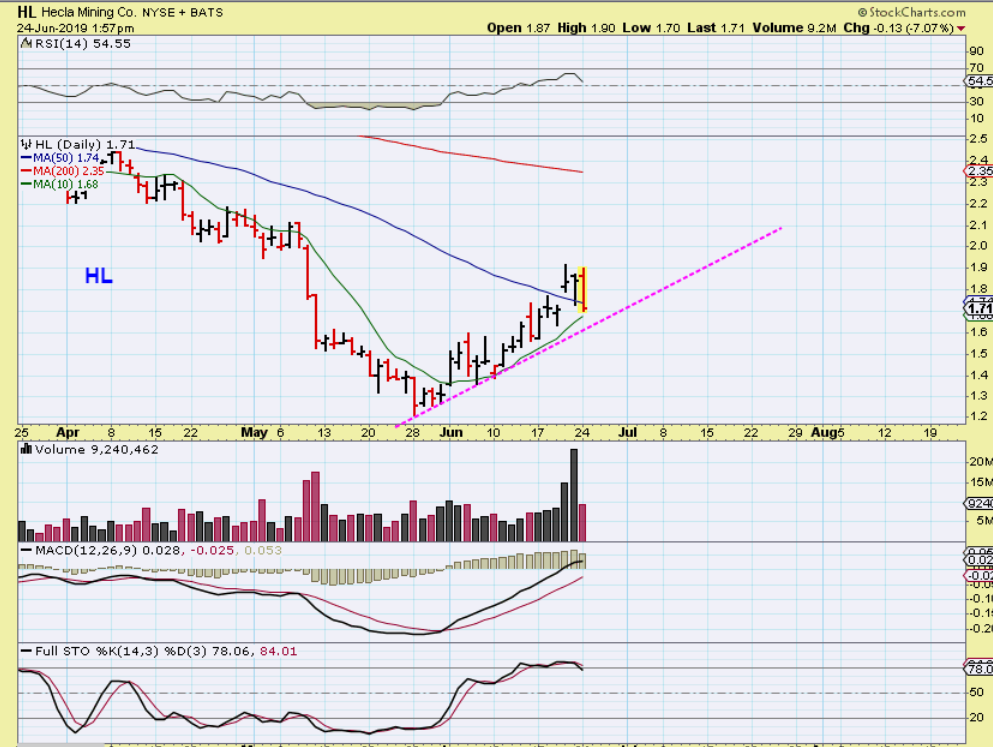Click the '1.71' last-price tag on the right axis

(979, 308)
